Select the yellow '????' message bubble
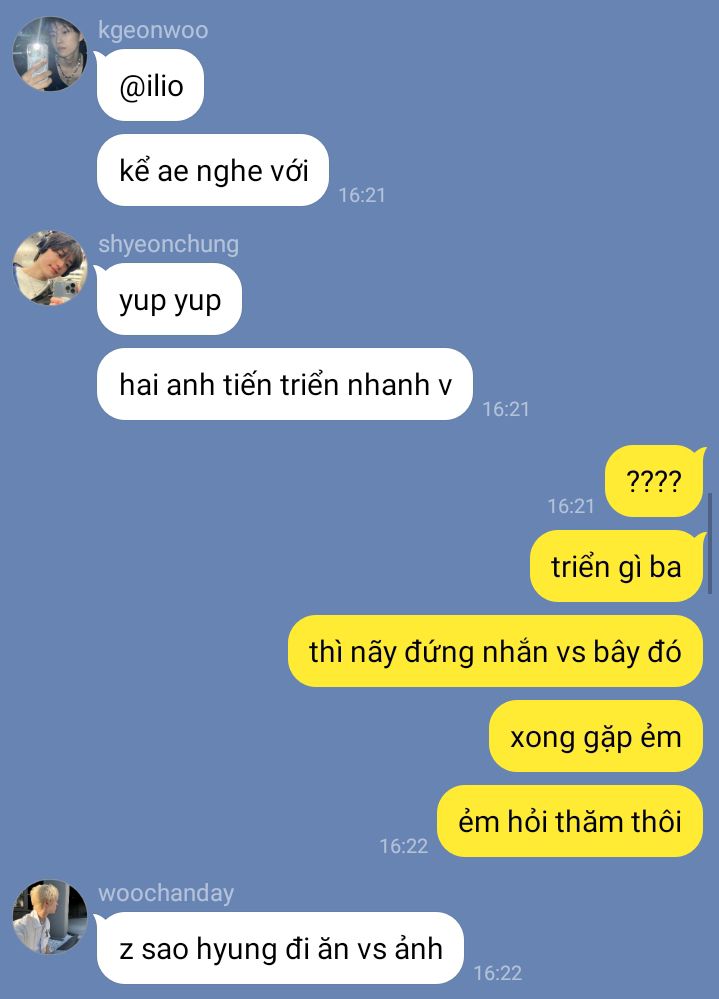Image resolution: width=719 pixels, height=999 pixels. 655,481
